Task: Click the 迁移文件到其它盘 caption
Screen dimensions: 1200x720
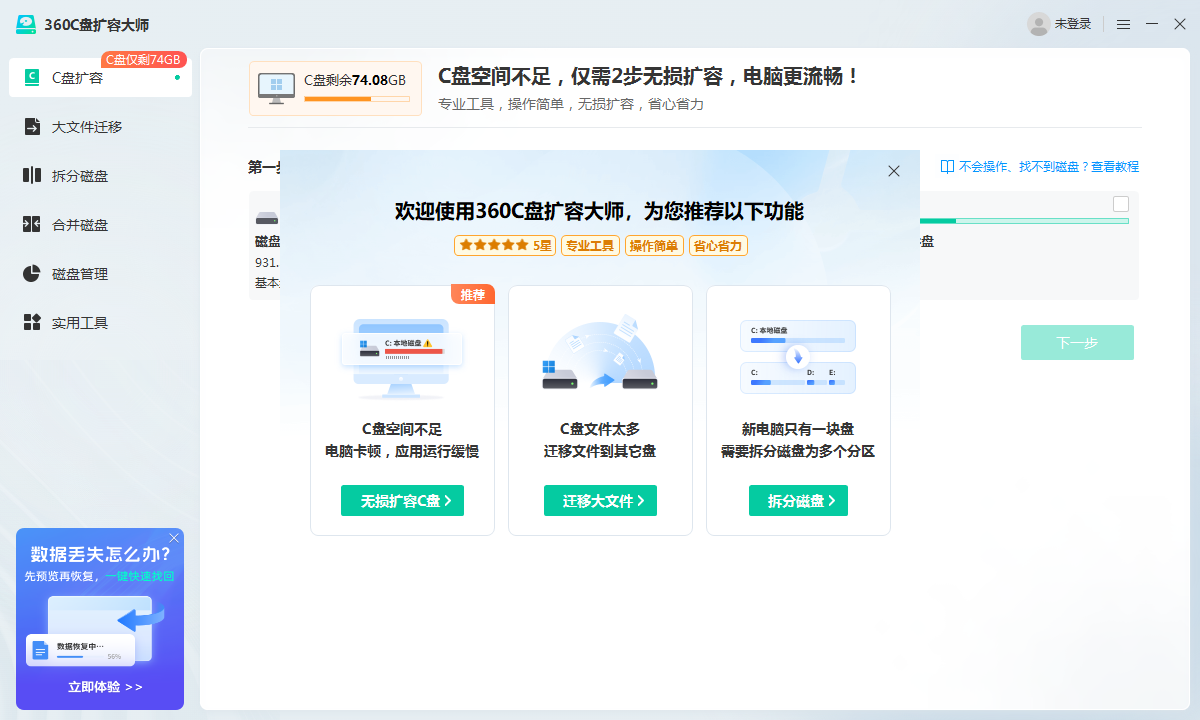Action: (600, 451)
